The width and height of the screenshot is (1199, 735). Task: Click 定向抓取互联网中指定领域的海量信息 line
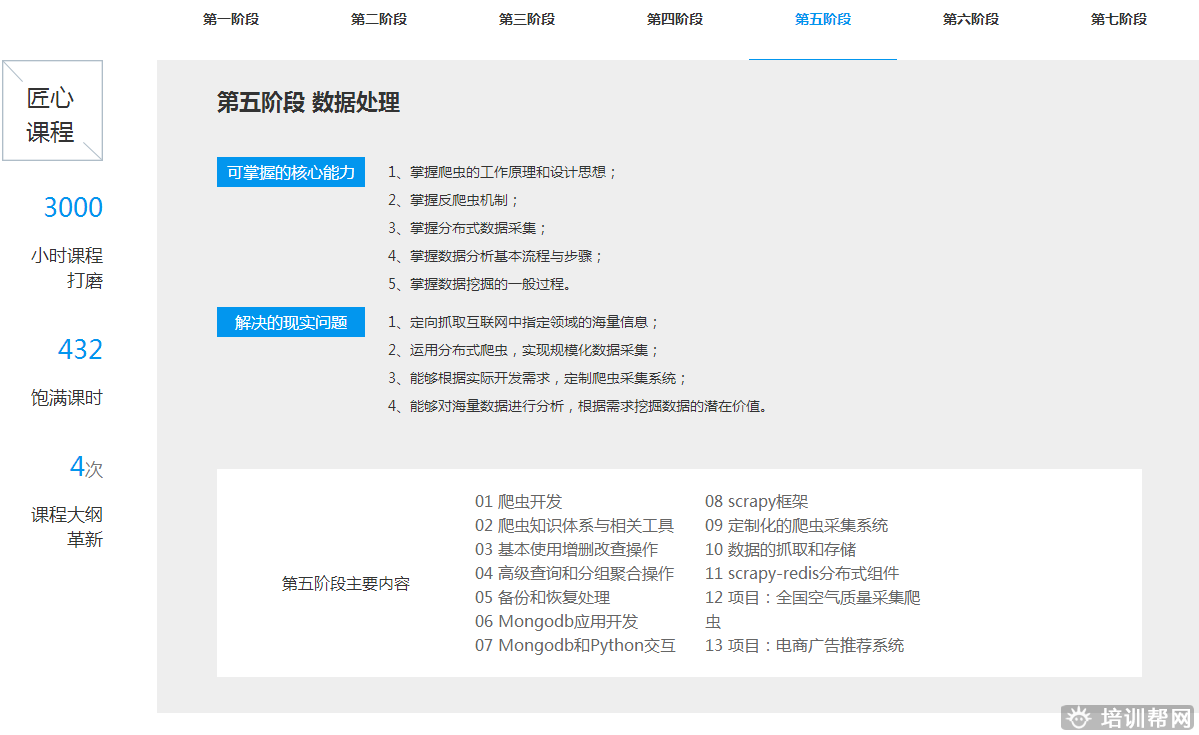click(x=523, y=322)
